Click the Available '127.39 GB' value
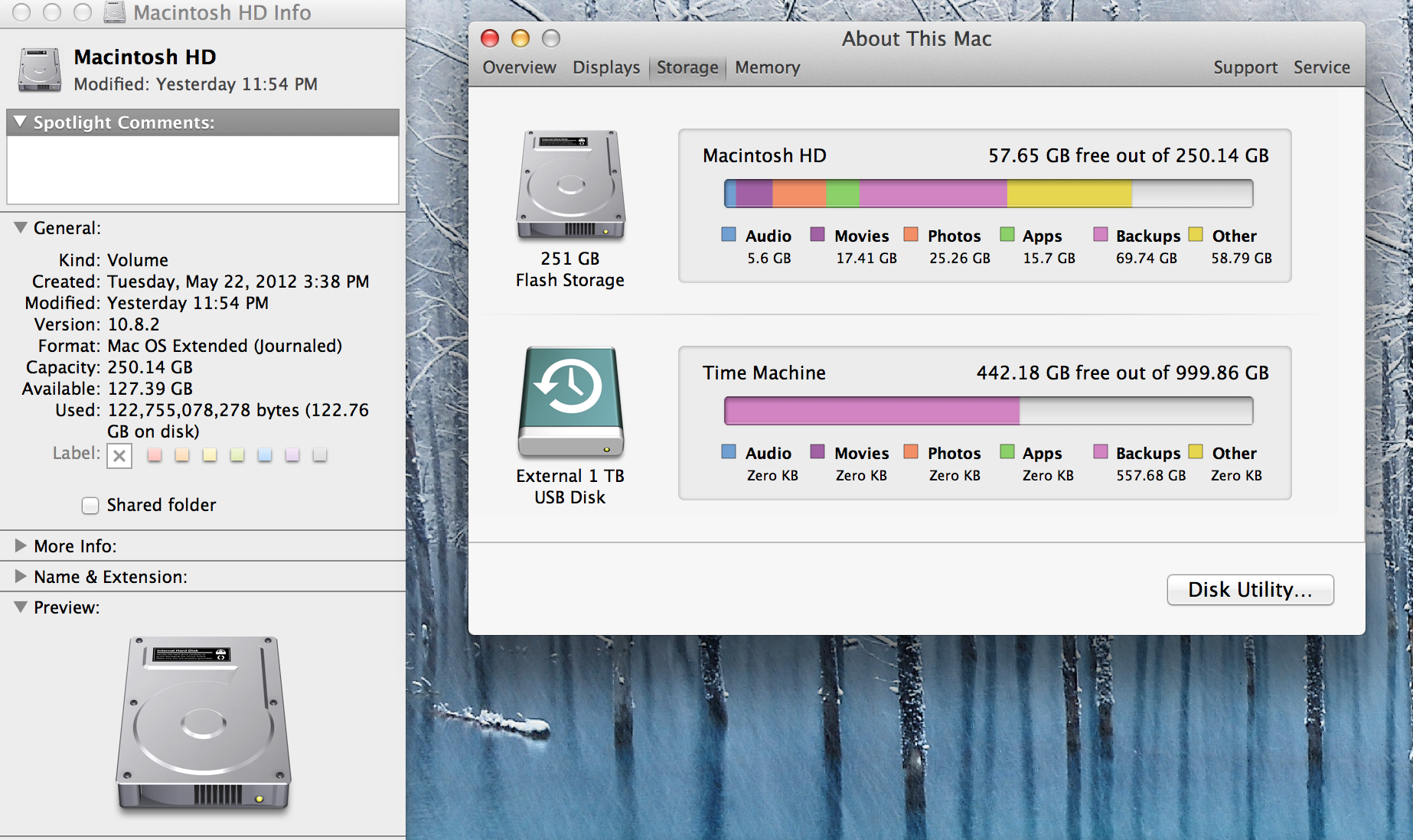1413x840 pixels. point(150,389)
